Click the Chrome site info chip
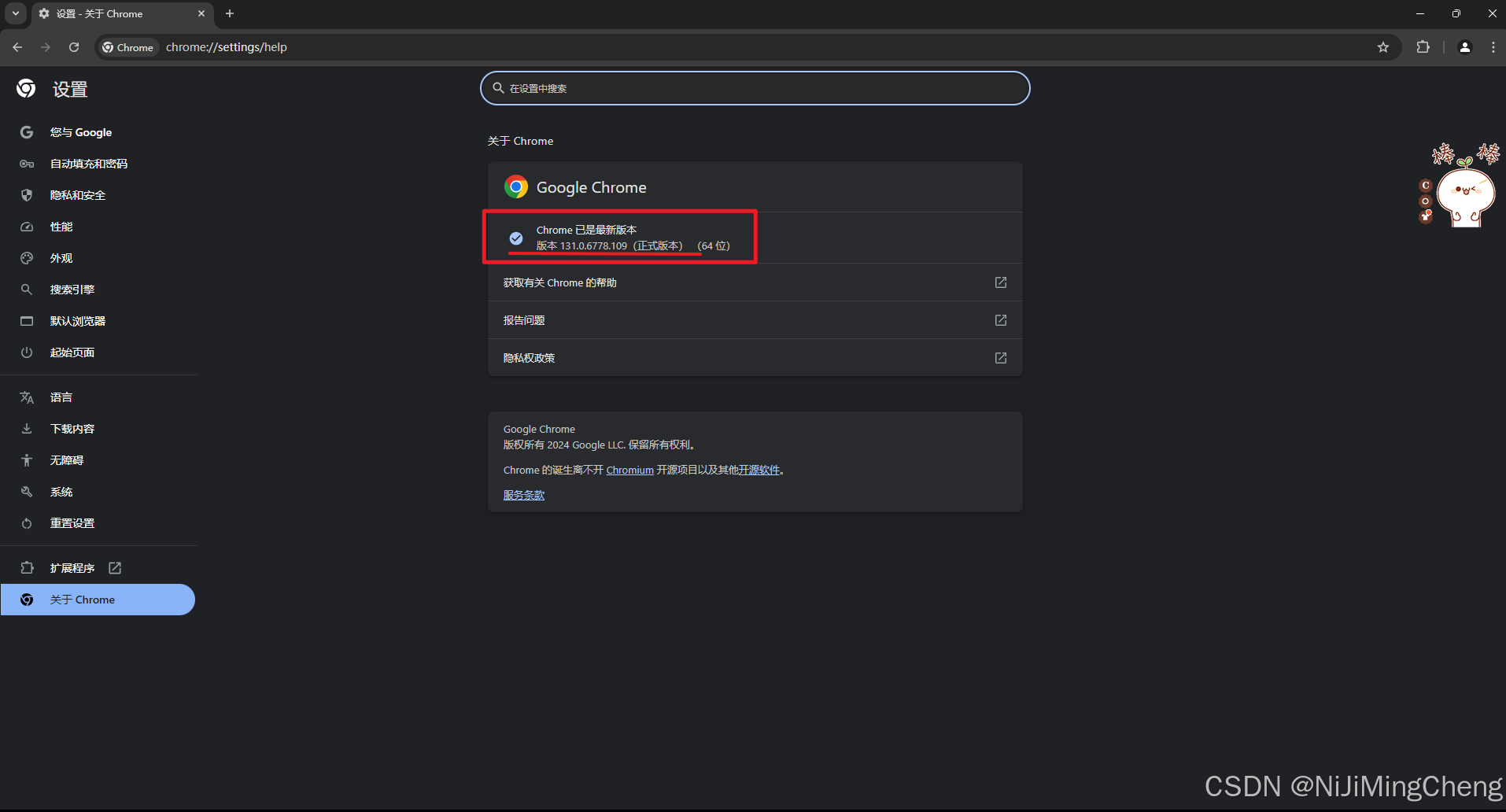This screenshot has width=1506, height=812. (x=128, y=47)
